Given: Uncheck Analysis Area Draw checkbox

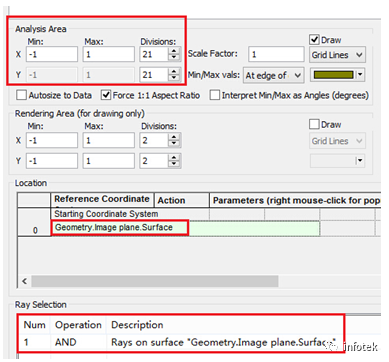Looking at the screenshot, I should tap(314, 40).
